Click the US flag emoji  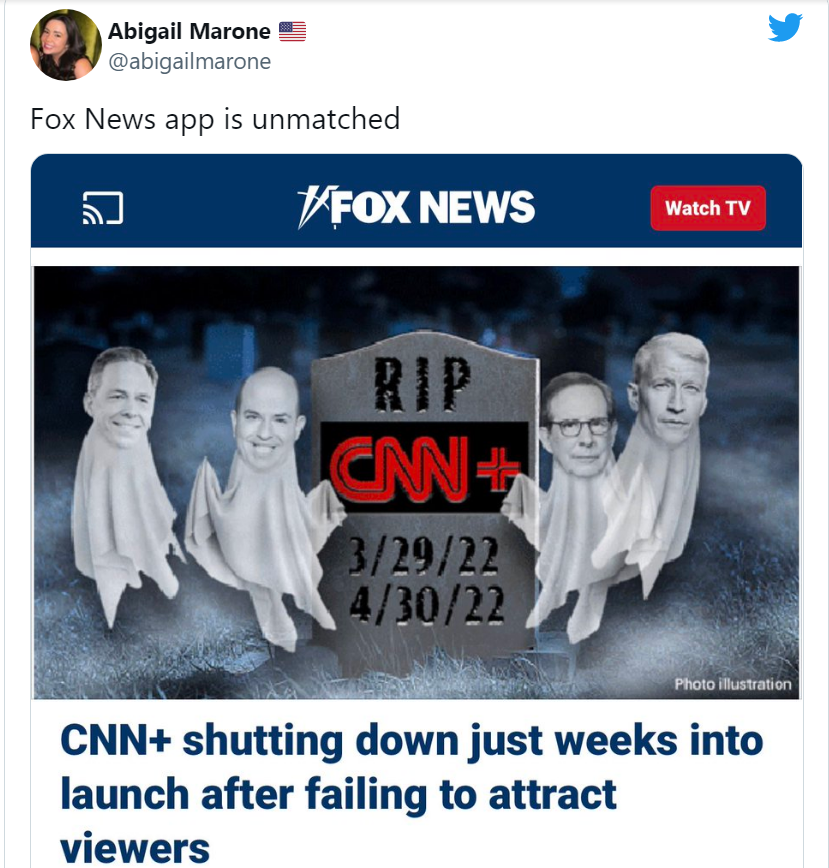pos(292,32)
